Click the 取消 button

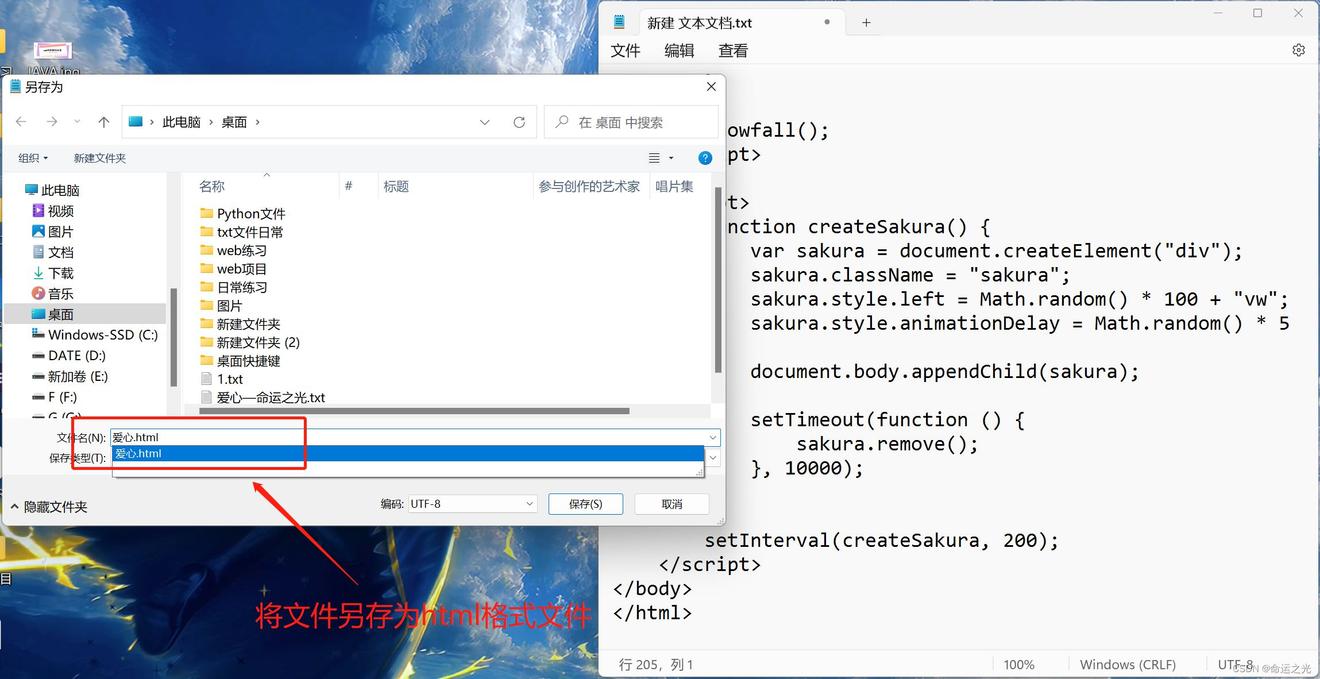point(671,504)
